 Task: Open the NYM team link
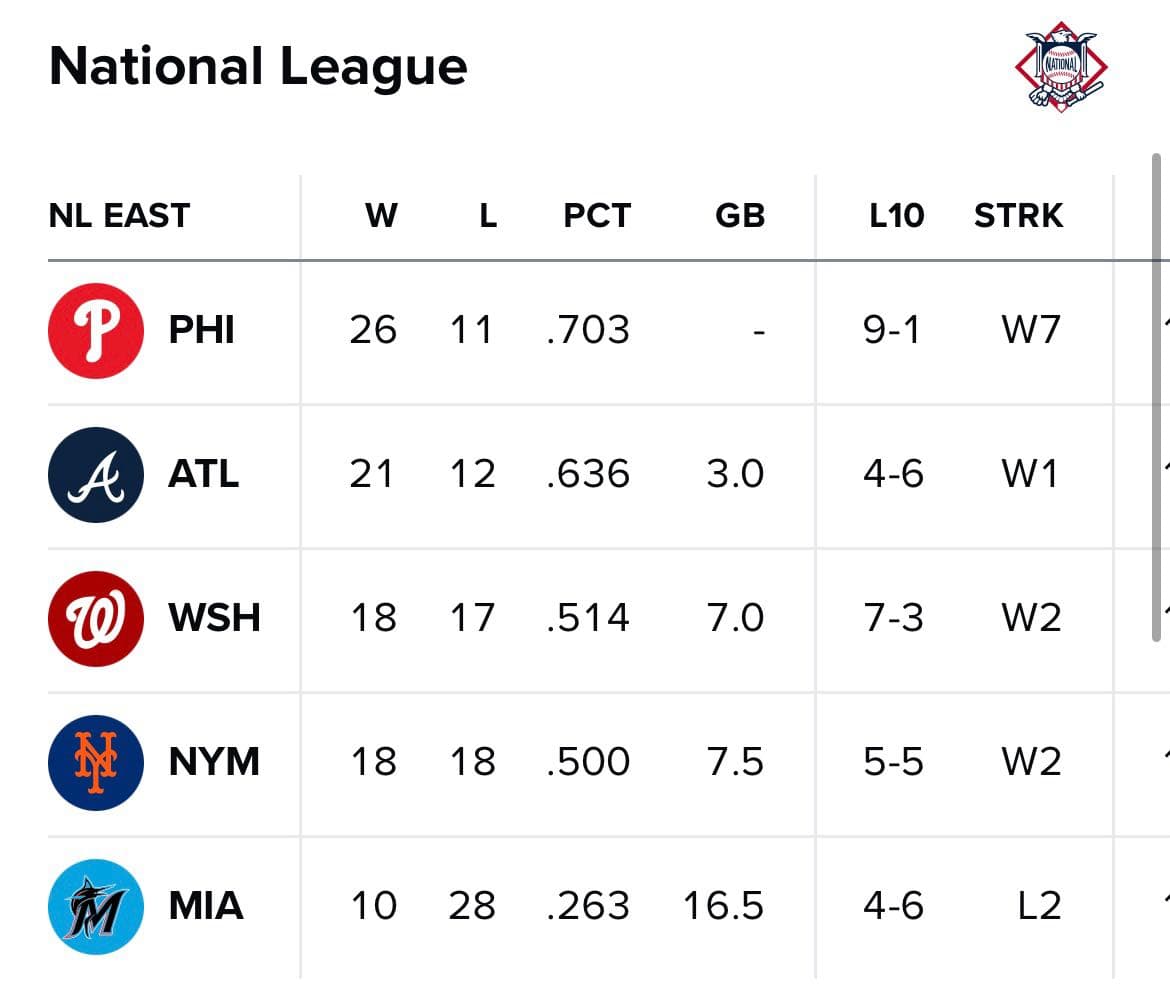214,762
